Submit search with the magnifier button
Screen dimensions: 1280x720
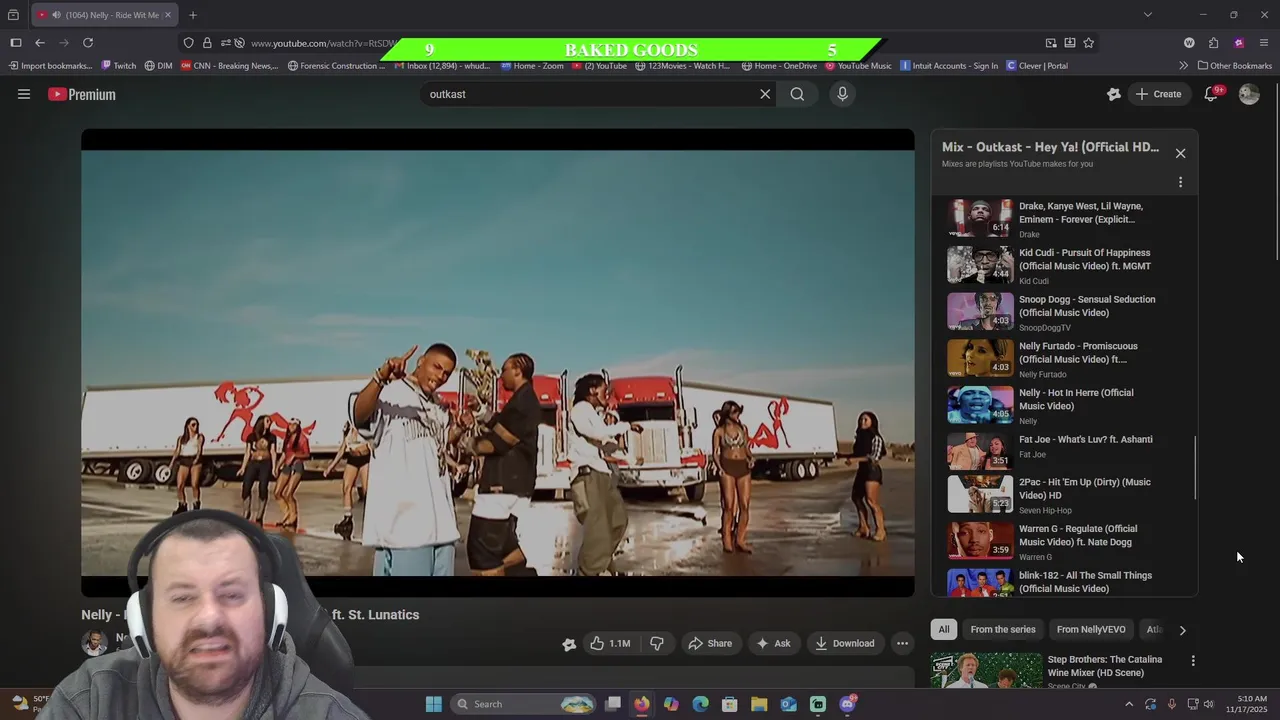coord(797,94)
